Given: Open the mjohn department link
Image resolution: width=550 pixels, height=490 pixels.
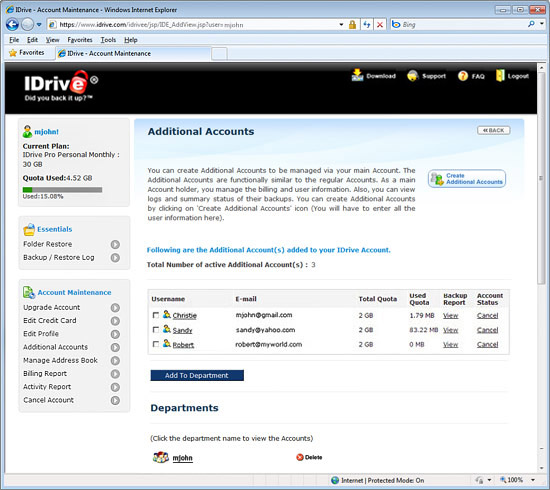Looking at the screenshot, I should pyautogui.click(x=182, y=458).
